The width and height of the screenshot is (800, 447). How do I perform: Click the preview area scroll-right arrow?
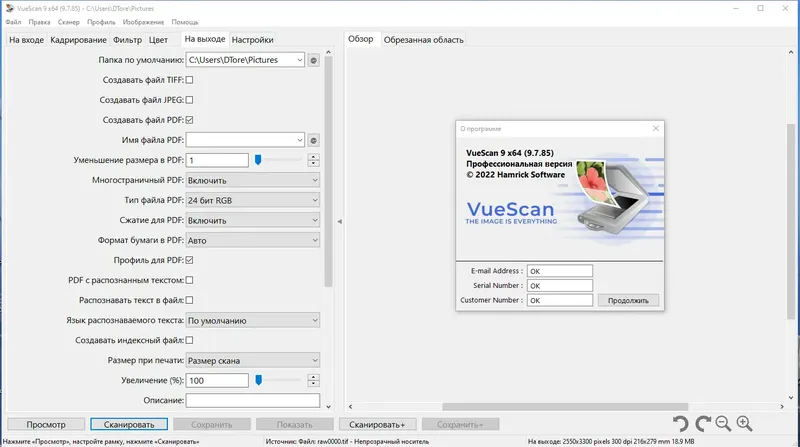click(782, 407)
